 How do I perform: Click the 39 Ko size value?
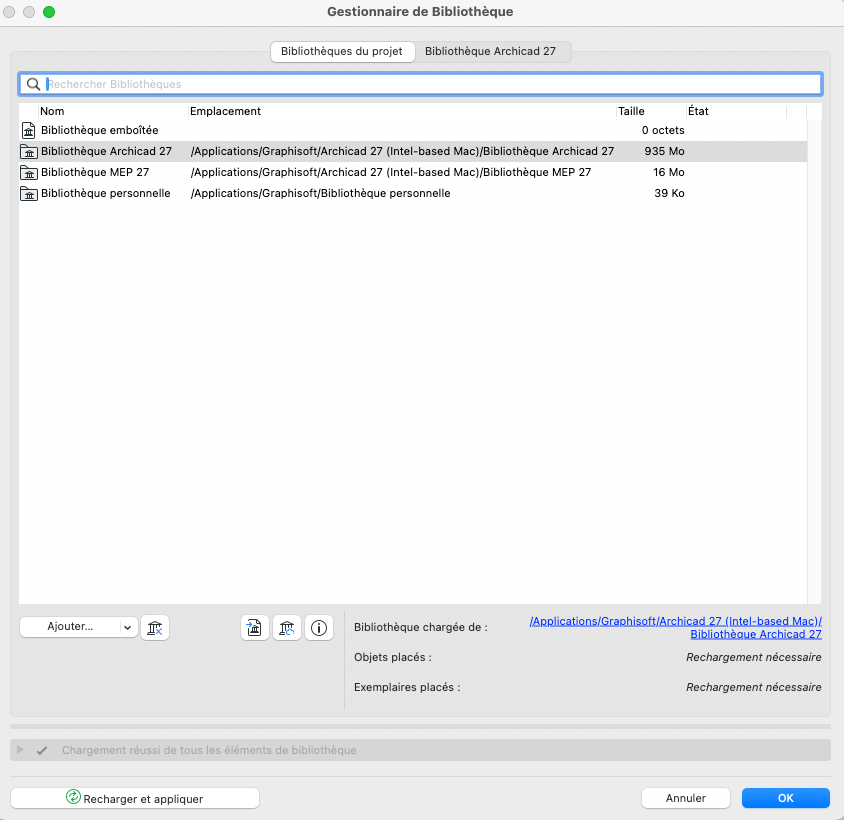click(x=669, y=193)
